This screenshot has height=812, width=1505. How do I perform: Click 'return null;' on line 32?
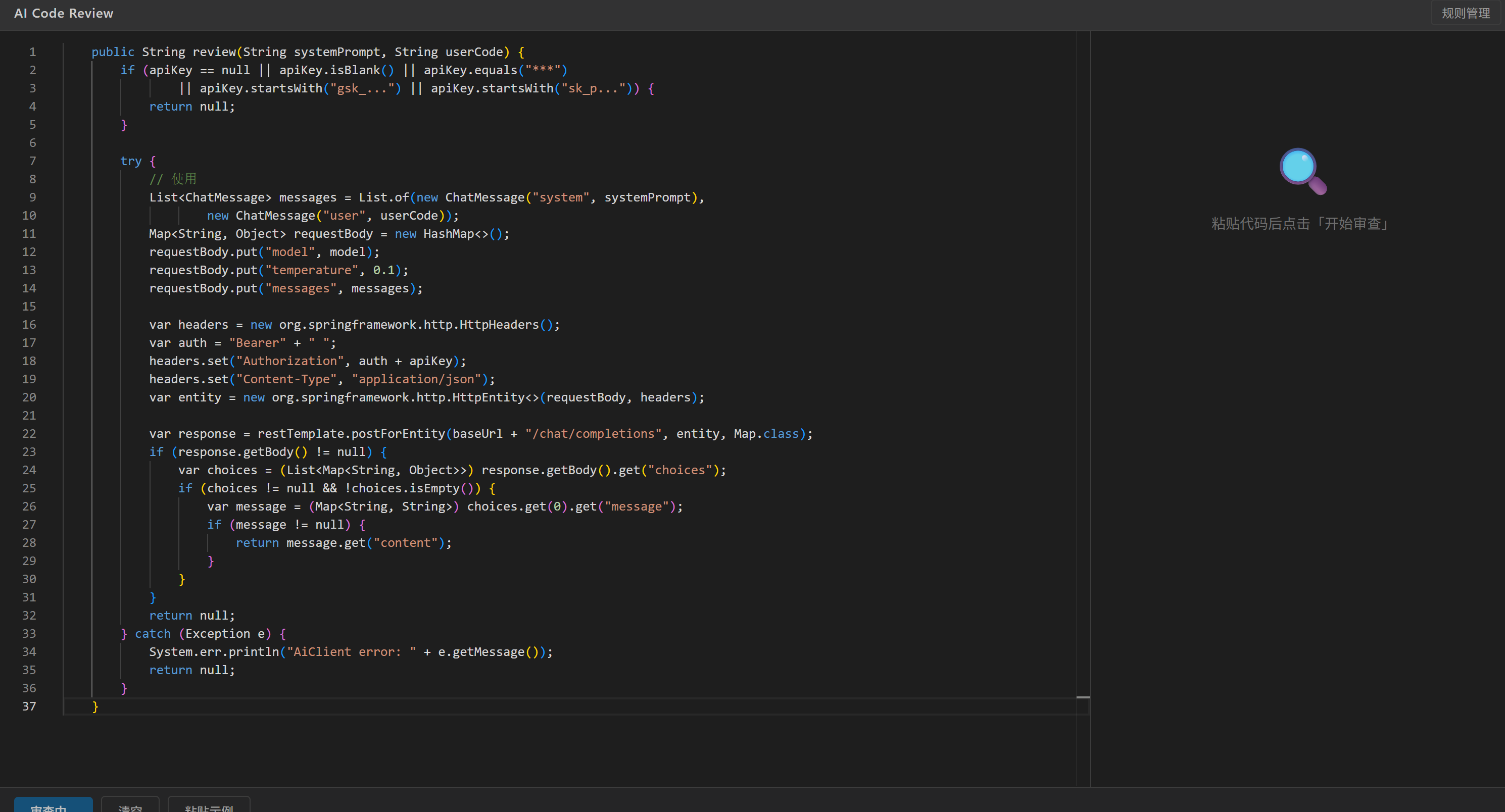pyautogui.click(x=192, y=615)
